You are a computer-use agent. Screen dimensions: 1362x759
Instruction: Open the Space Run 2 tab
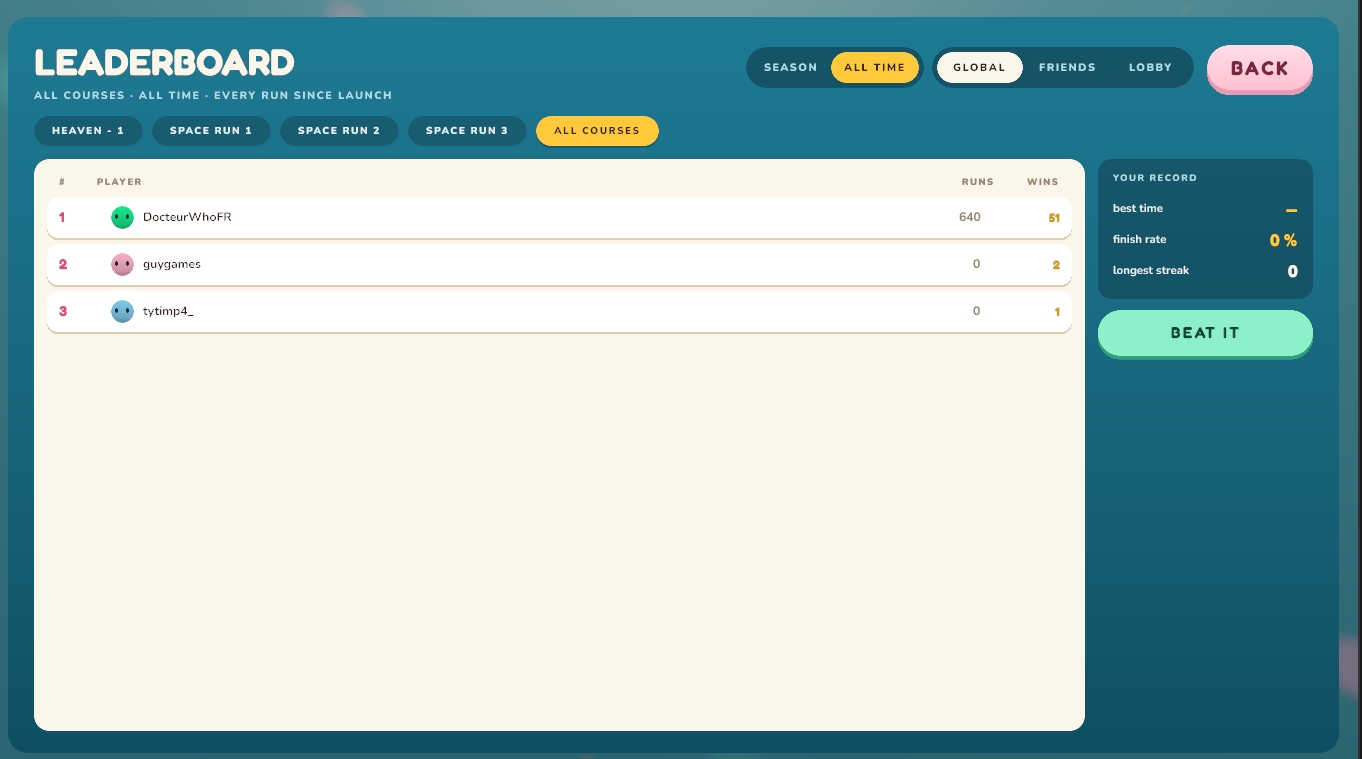click(x=339, y=131)
